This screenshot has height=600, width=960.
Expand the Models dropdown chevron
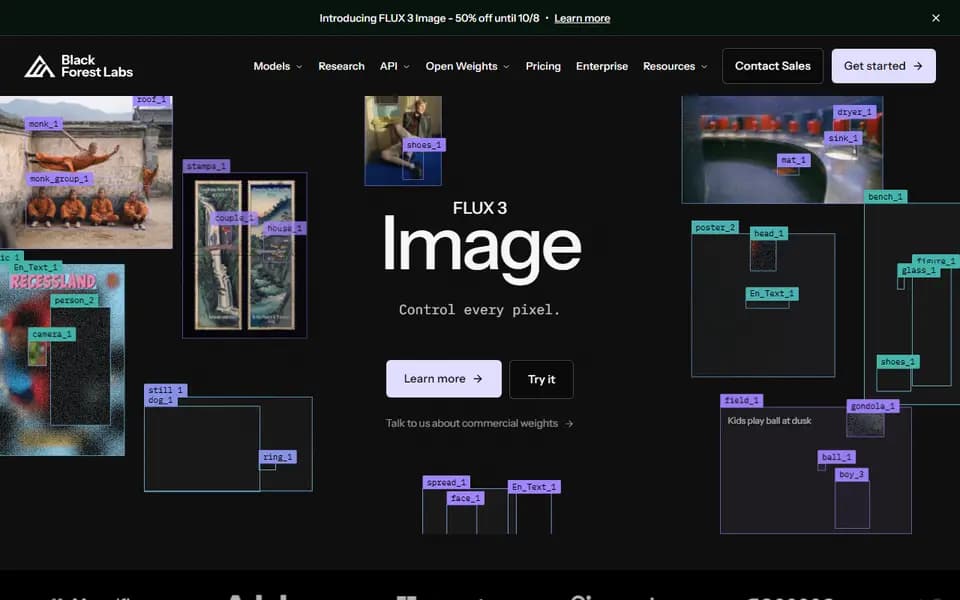(299, 67)
